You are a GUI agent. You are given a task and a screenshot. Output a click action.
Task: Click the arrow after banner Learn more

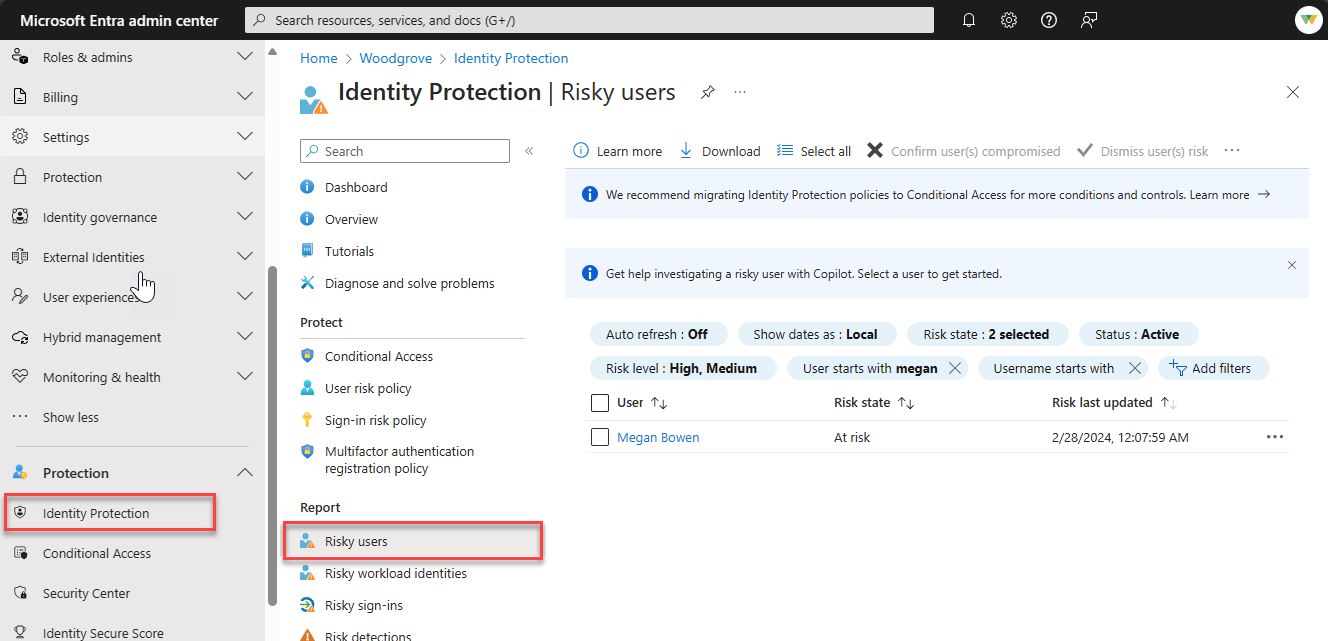click(1264, 195)
